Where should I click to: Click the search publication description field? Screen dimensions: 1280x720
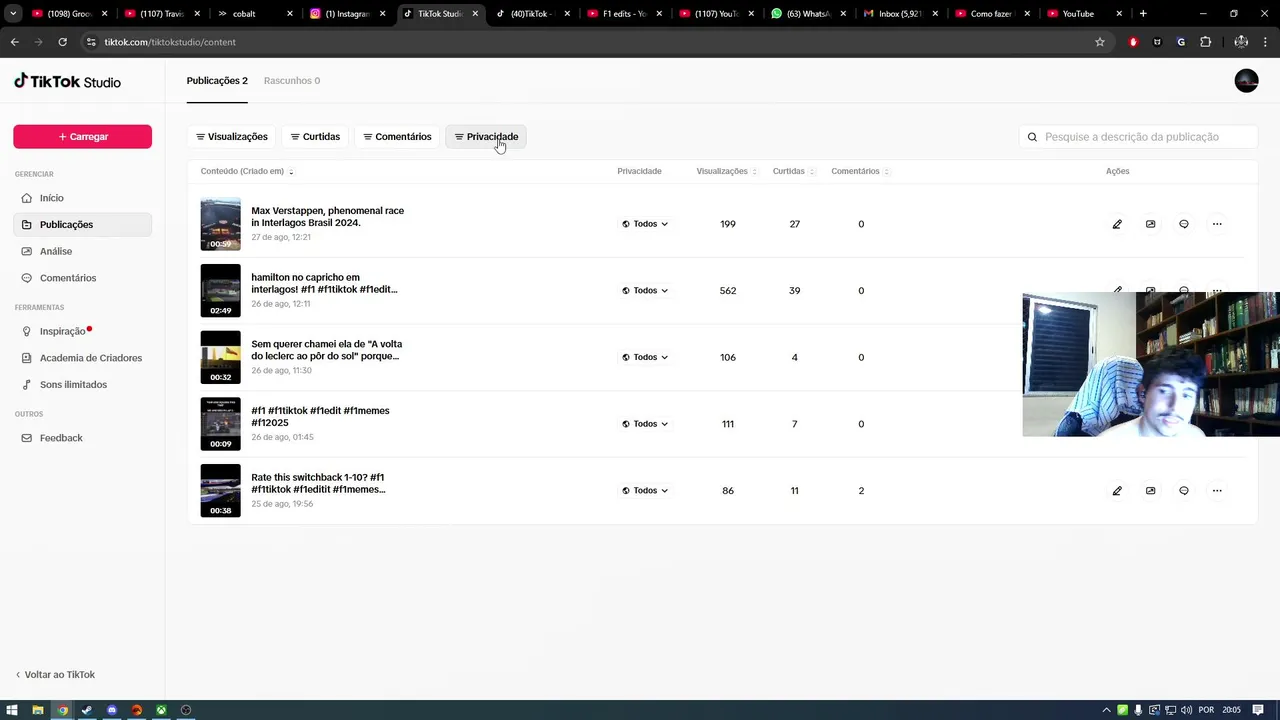click(1138, 137)
